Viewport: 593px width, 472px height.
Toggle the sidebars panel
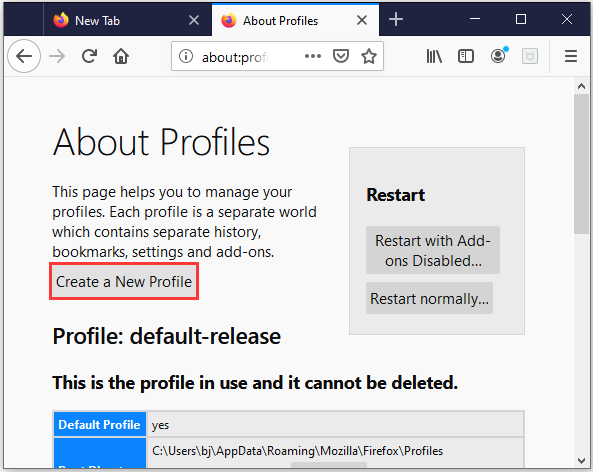coord(466,56)
